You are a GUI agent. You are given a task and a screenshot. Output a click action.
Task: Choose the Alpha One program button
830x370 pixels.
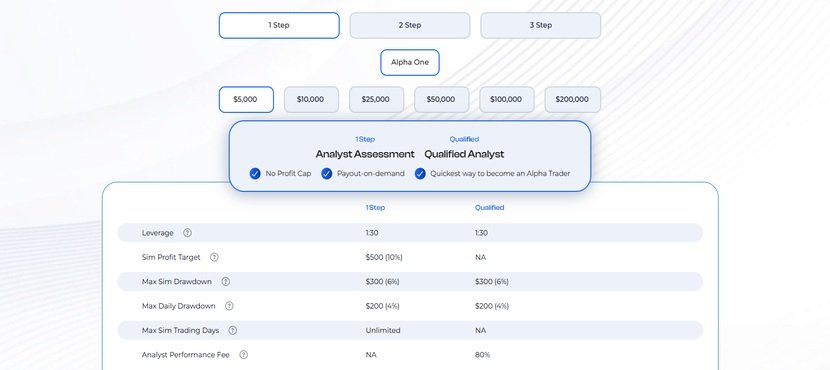[410, 62]
